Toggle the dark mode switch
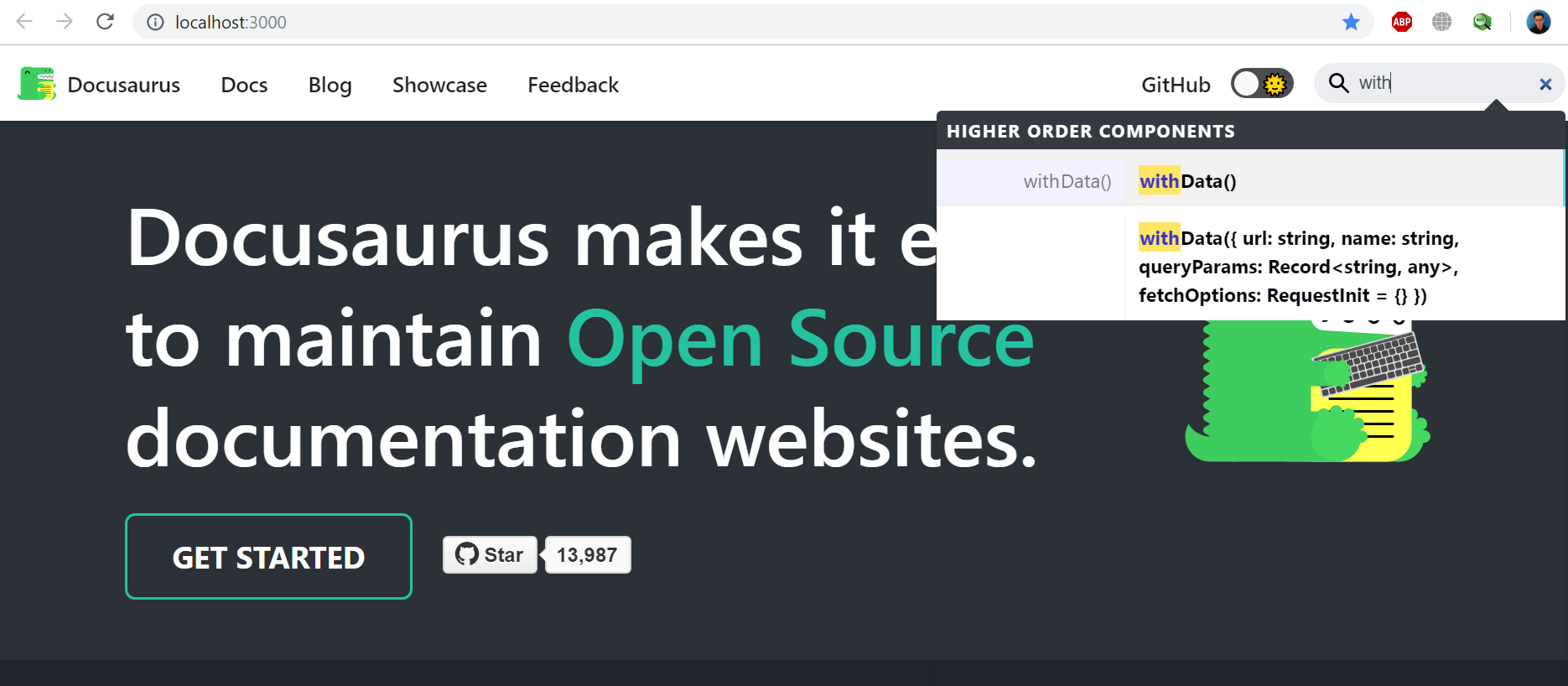The width and height of the screenshot is (1568, 686). coord(1262,84)
